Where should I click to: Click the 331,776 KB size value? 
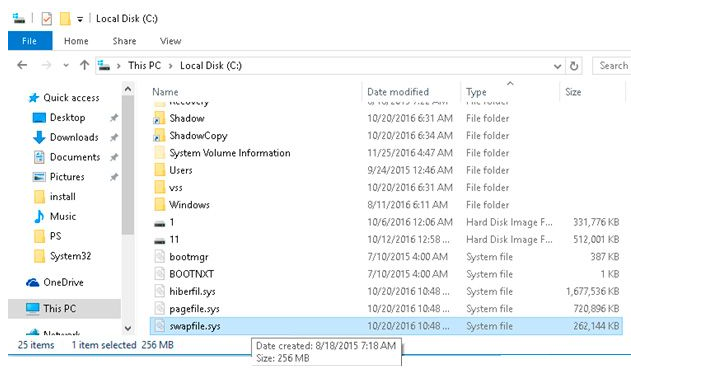[x=596, y=222]
